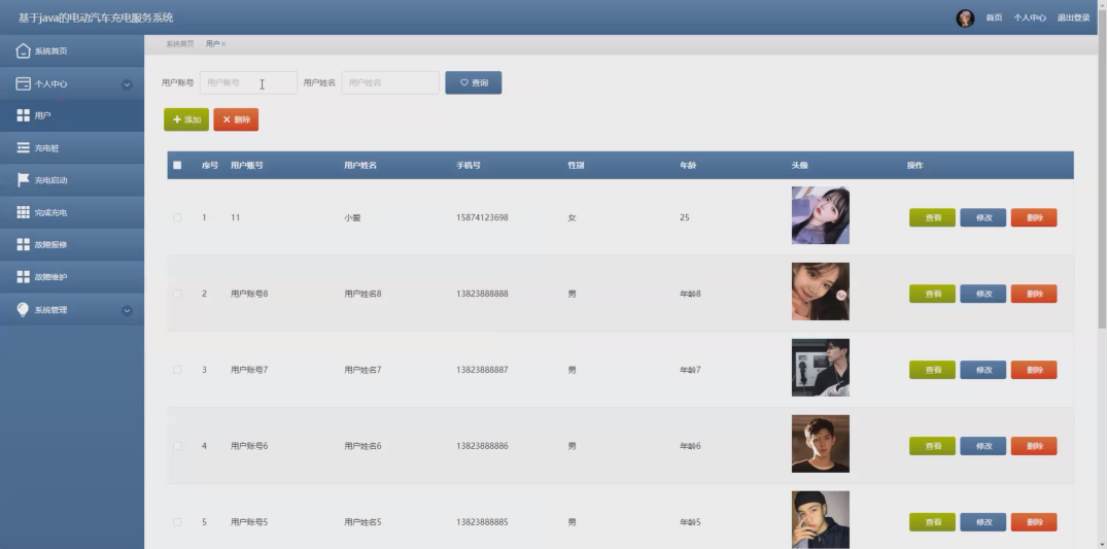The height and width of the screenshot is (549, 1108).
Task: Open 充电启动 in the sidebar menu
Action: point(72,180)
